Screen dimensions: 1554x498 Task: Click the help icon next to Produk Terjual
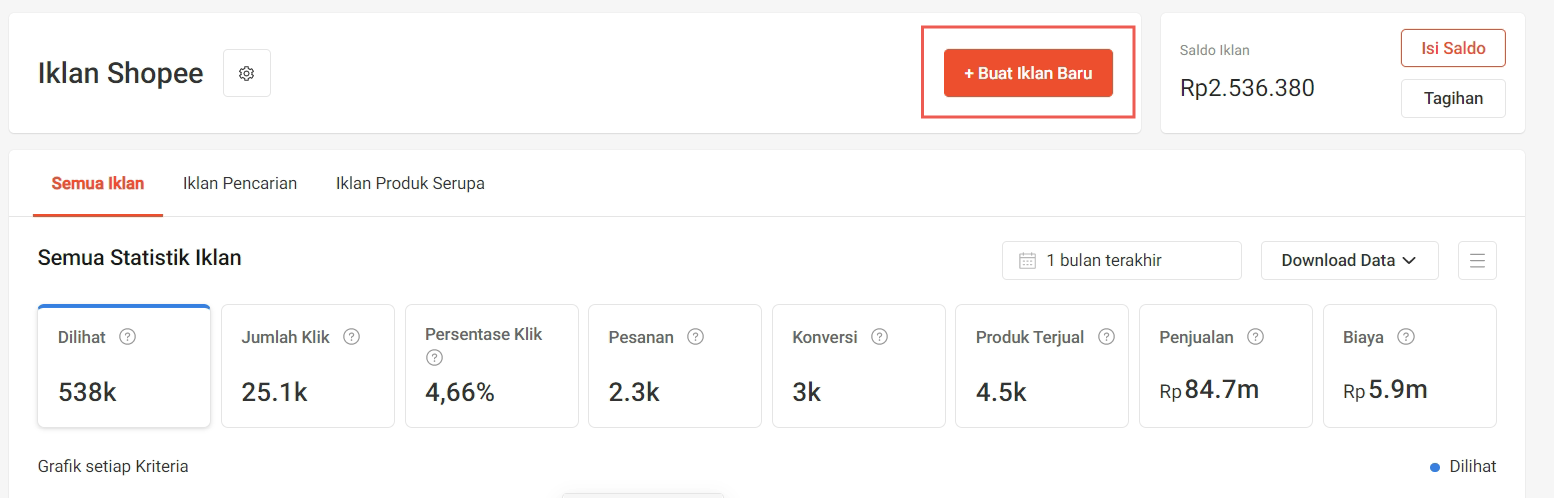coord(1106,337)
